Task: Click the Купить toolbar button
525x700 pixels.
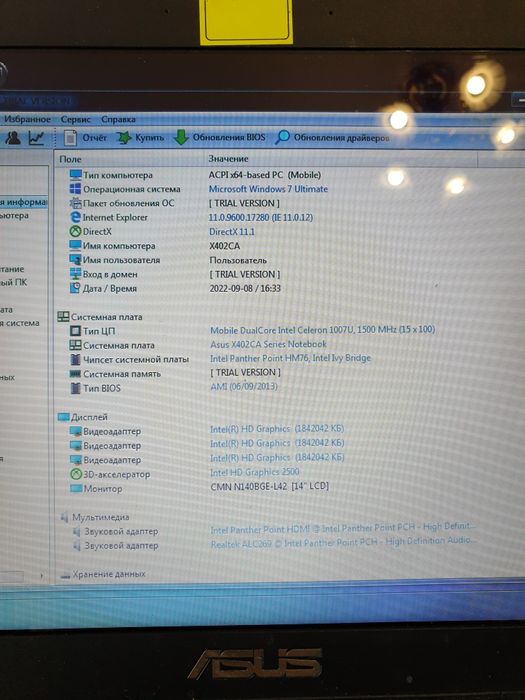Action: (141, 138)
